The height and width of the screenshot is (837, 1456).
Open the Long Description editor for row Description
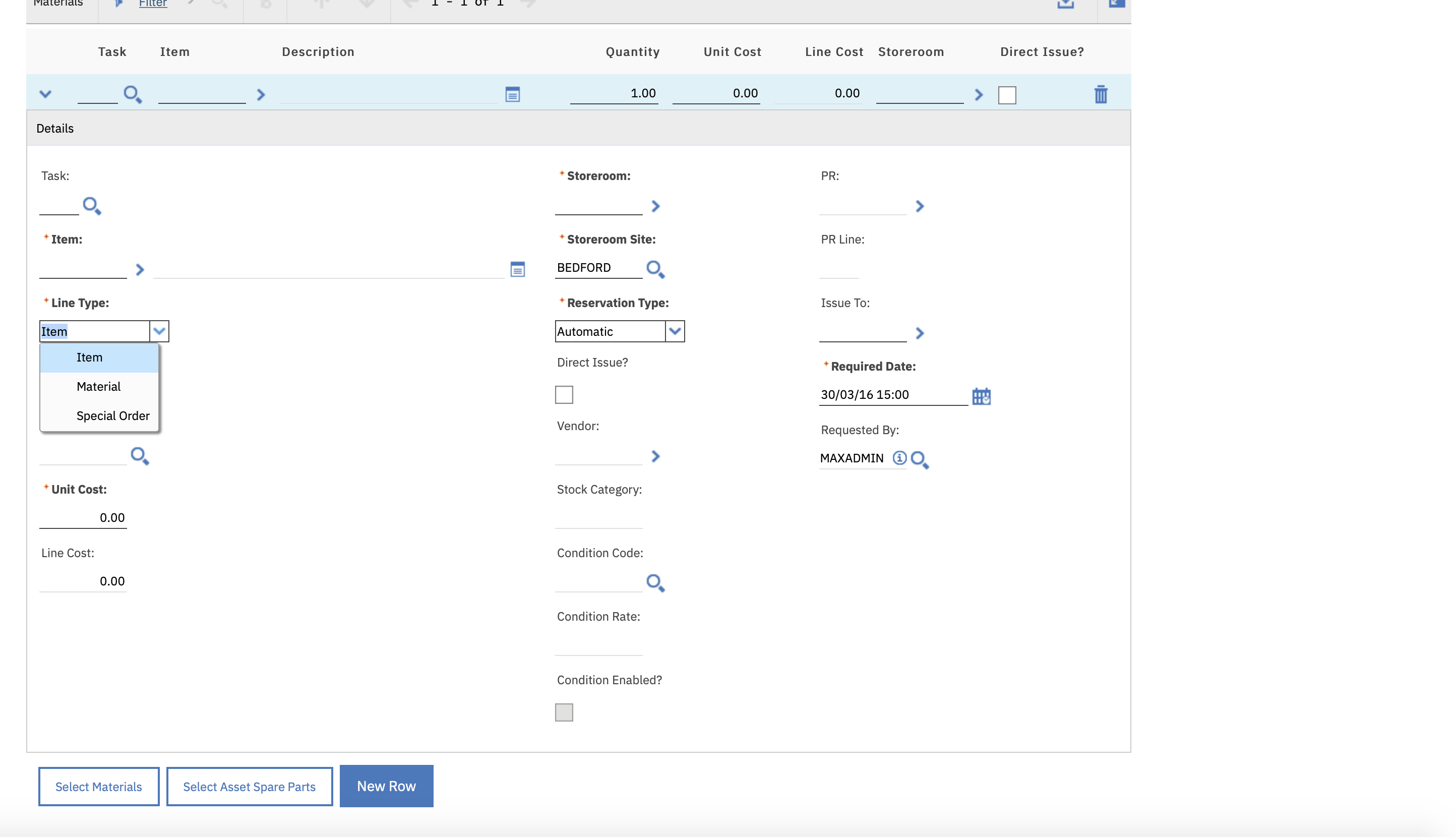tap(512, 94)
